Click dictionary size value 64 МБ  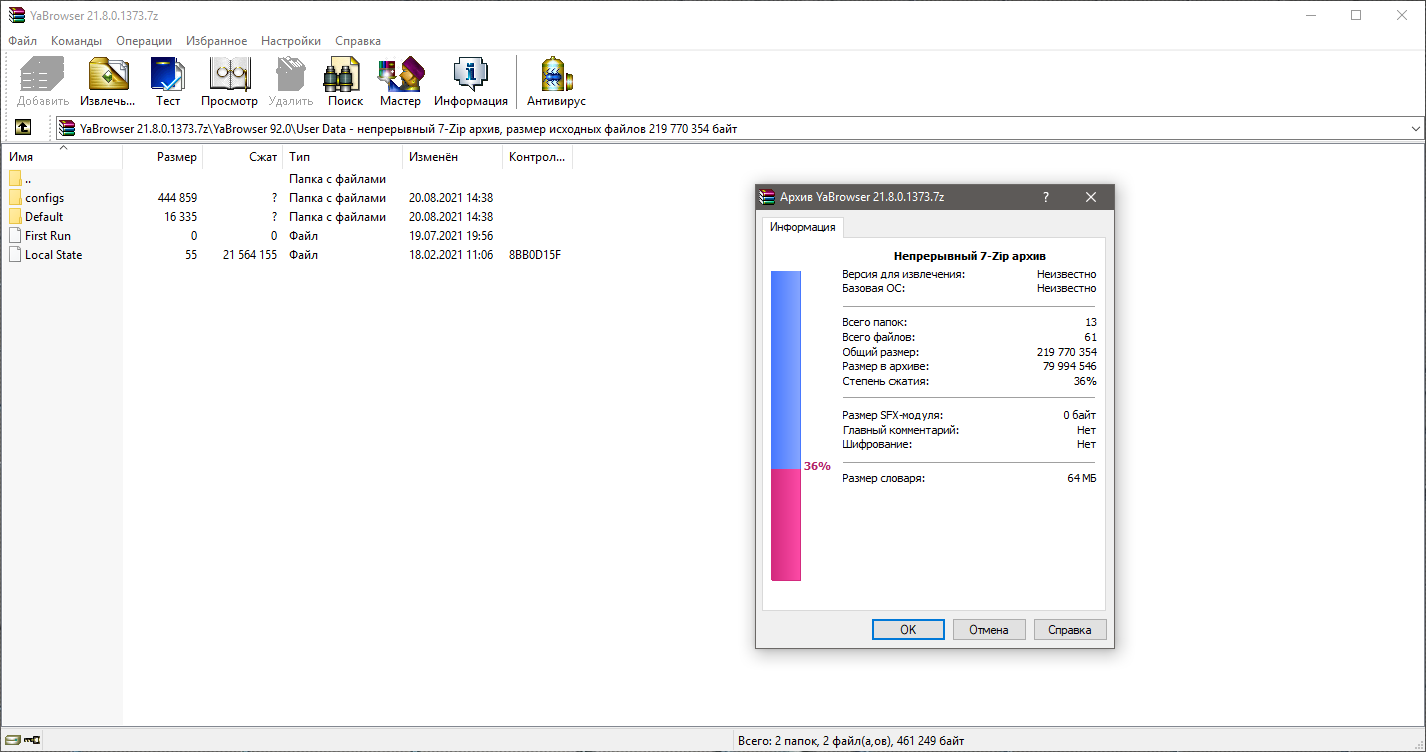pos(1082,478)
